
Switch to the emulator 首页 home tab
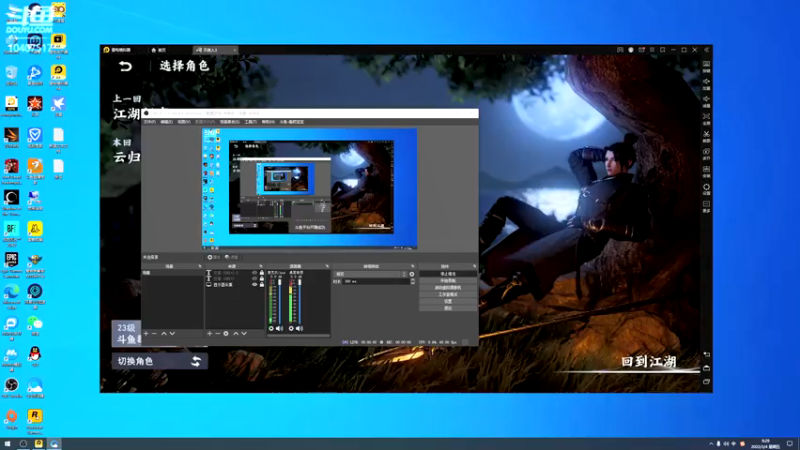click(x=159, y=50)
